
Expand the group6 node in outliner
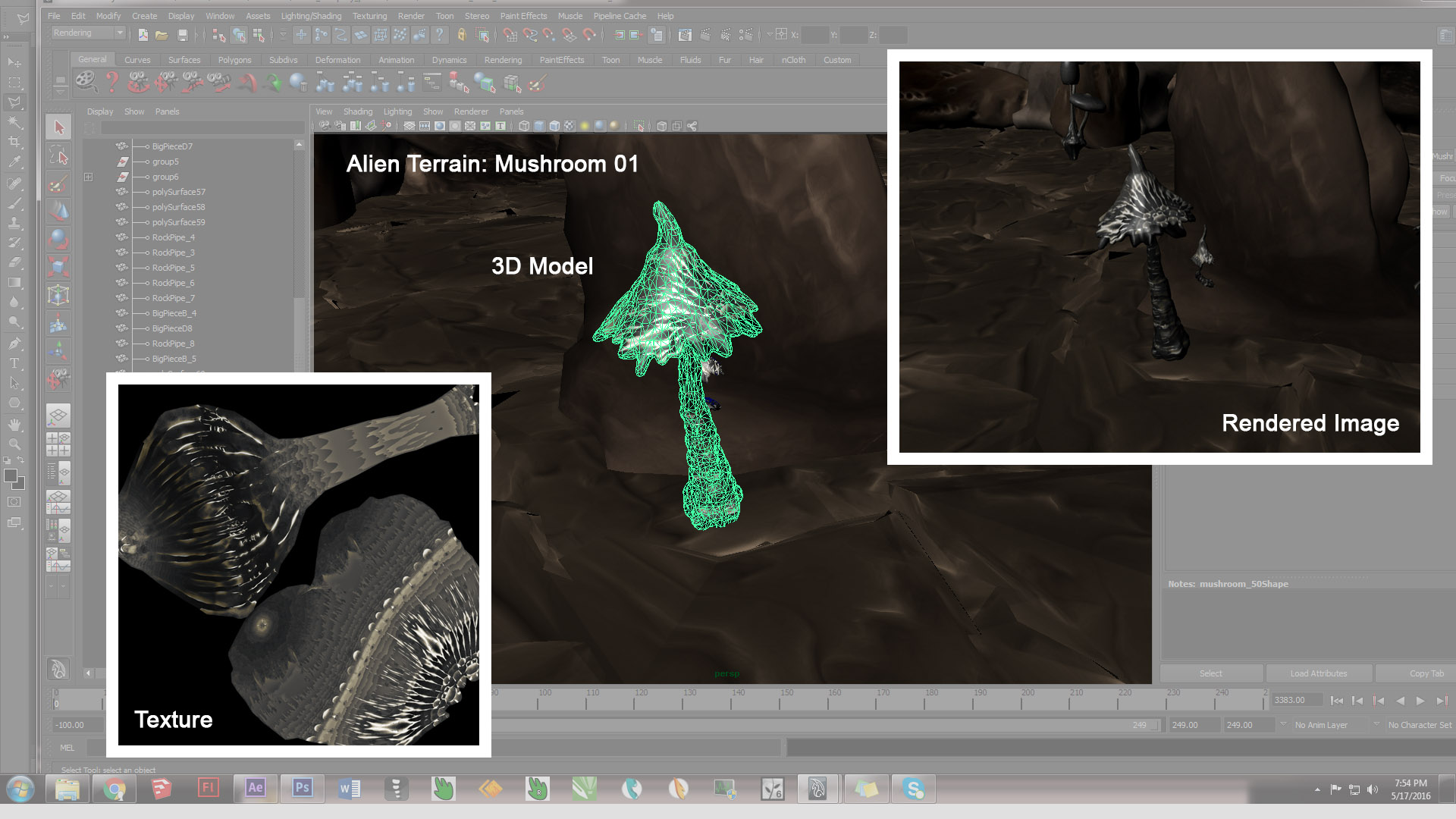tap(89, 177)
